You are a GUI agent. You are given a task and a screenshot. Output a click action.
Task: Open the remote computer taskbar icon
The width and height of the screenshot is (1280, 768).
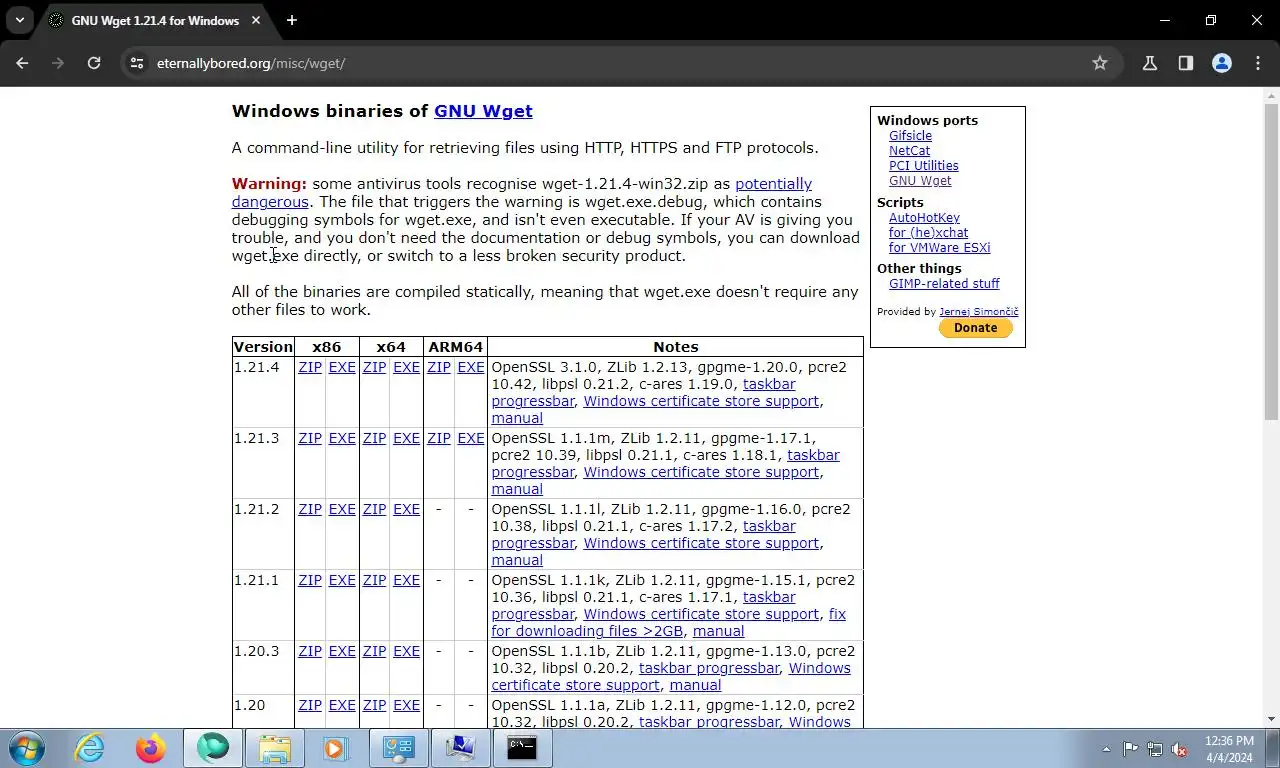460,748
